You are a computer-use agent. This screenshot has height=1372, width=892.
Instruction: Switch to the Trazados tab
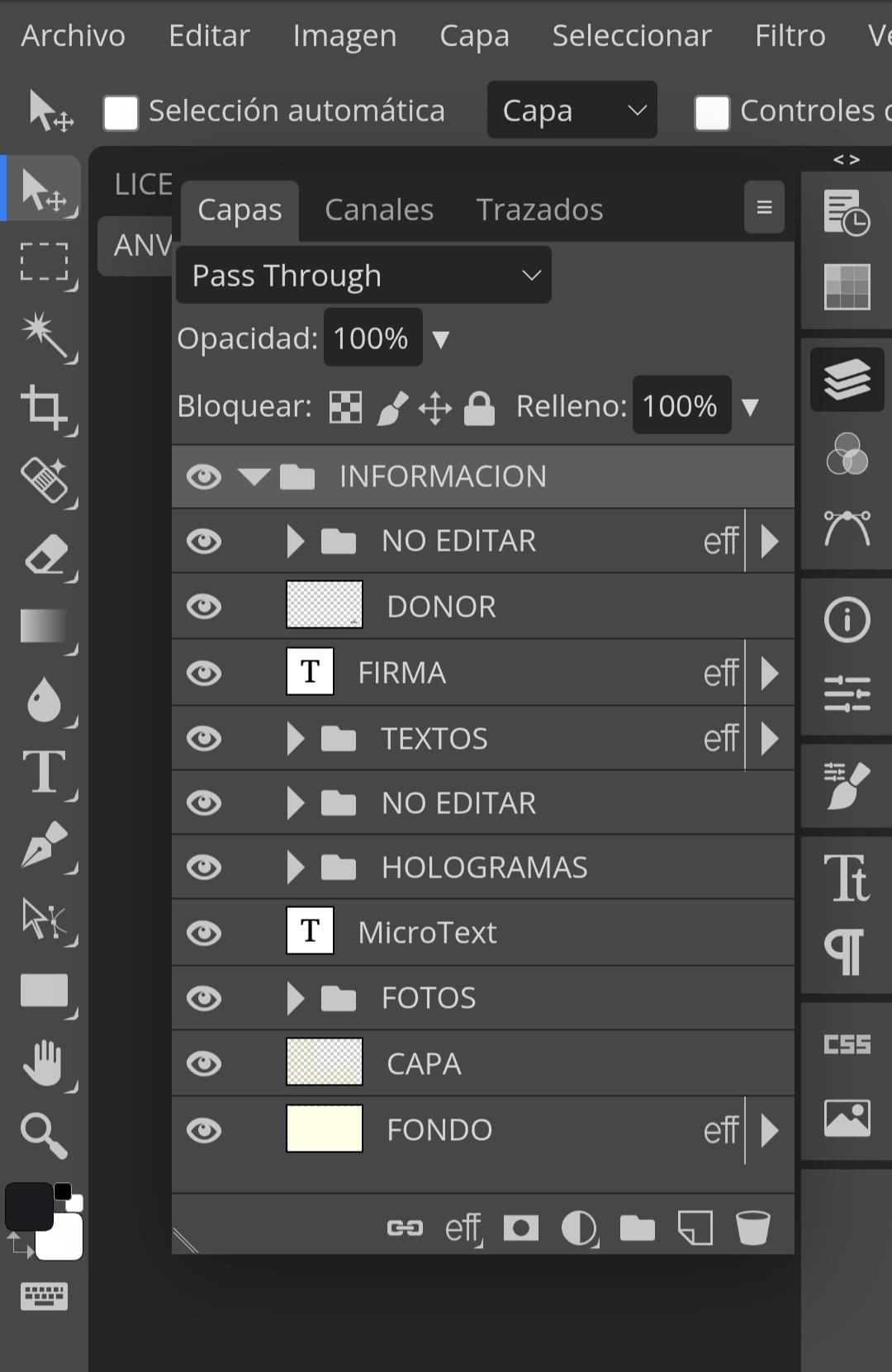(540, 210)
